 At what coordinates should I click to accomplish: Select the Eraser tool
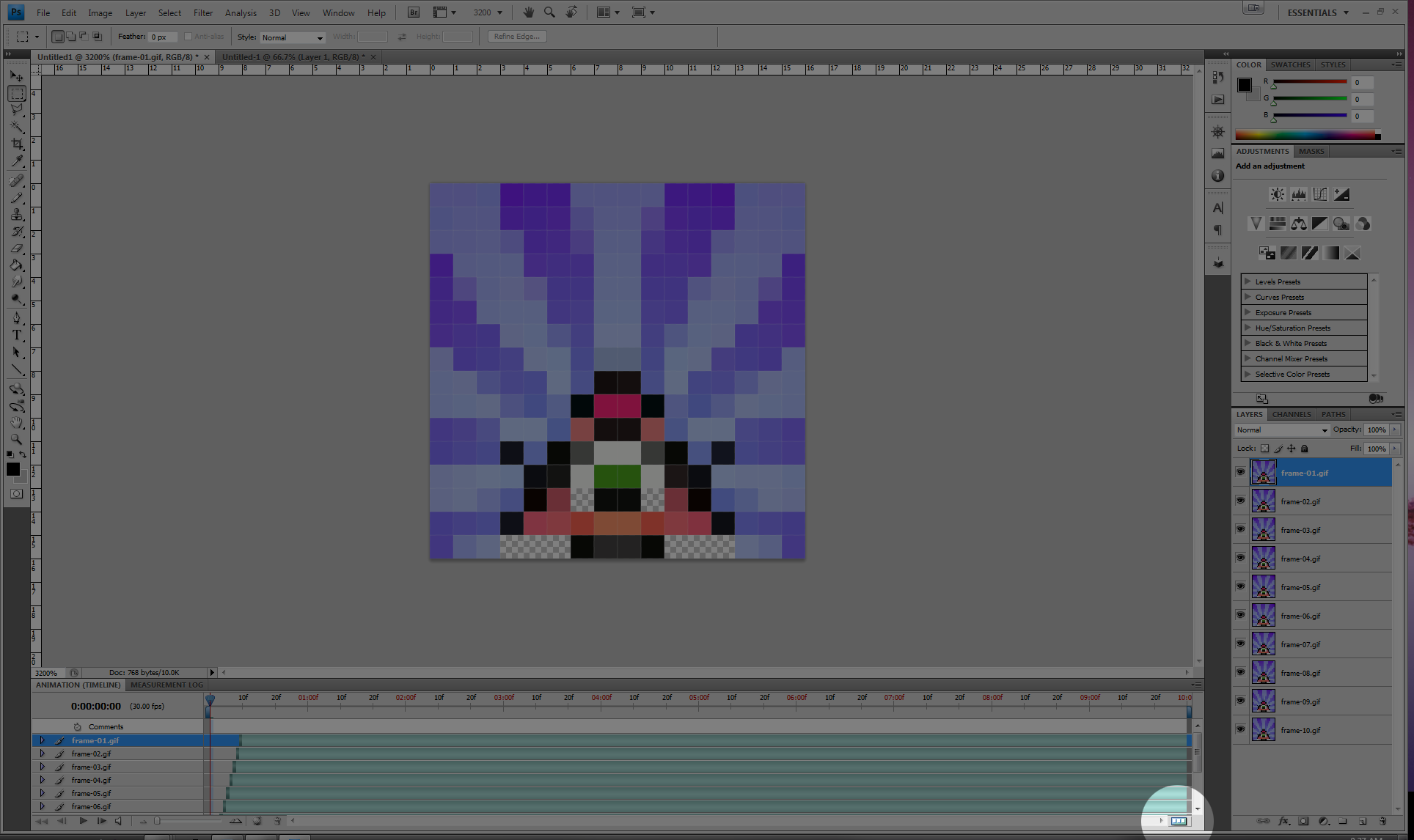[x=17, y=249]
